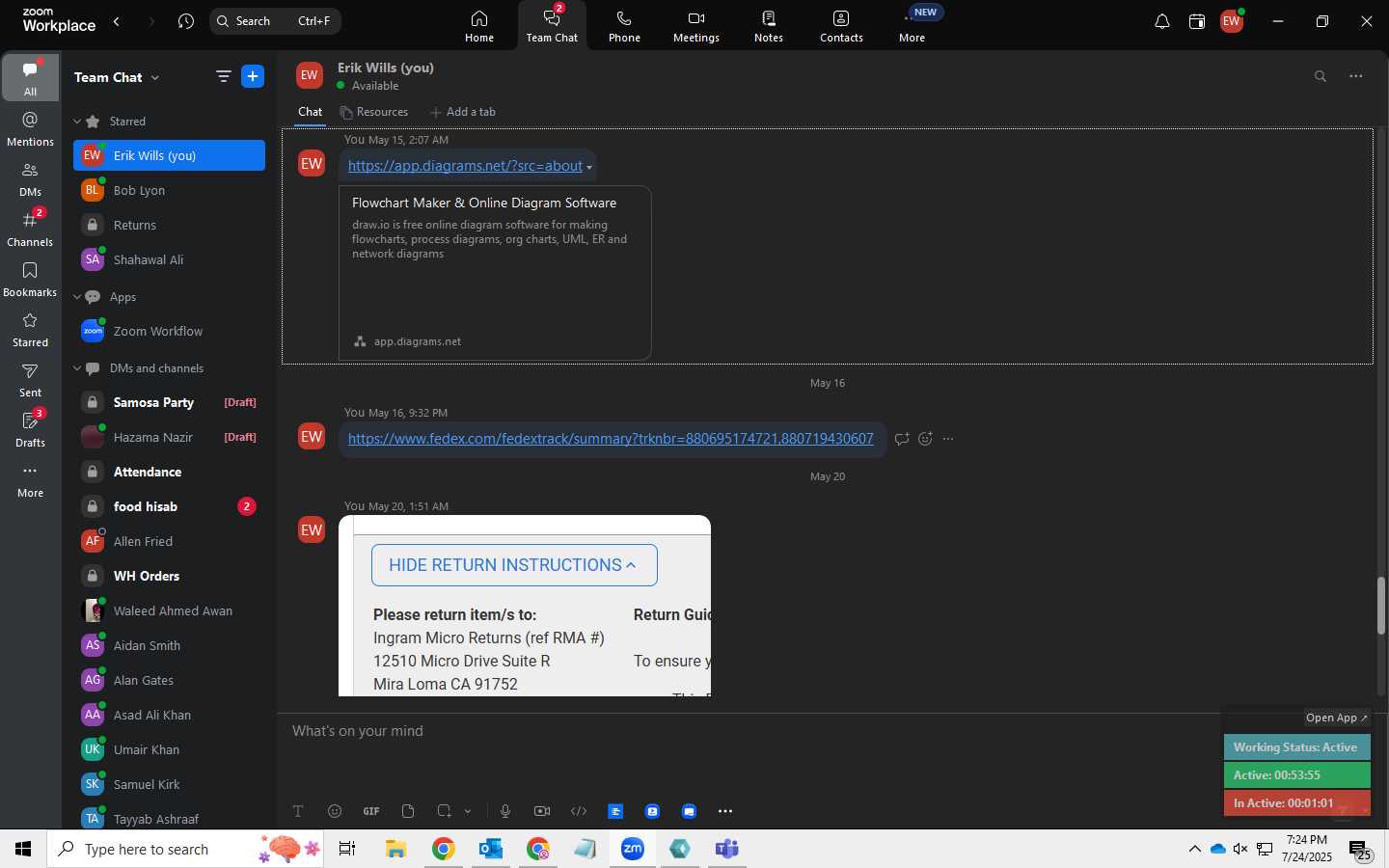
Task: Collapse the DMs and channels section
Action: point(77,368)
